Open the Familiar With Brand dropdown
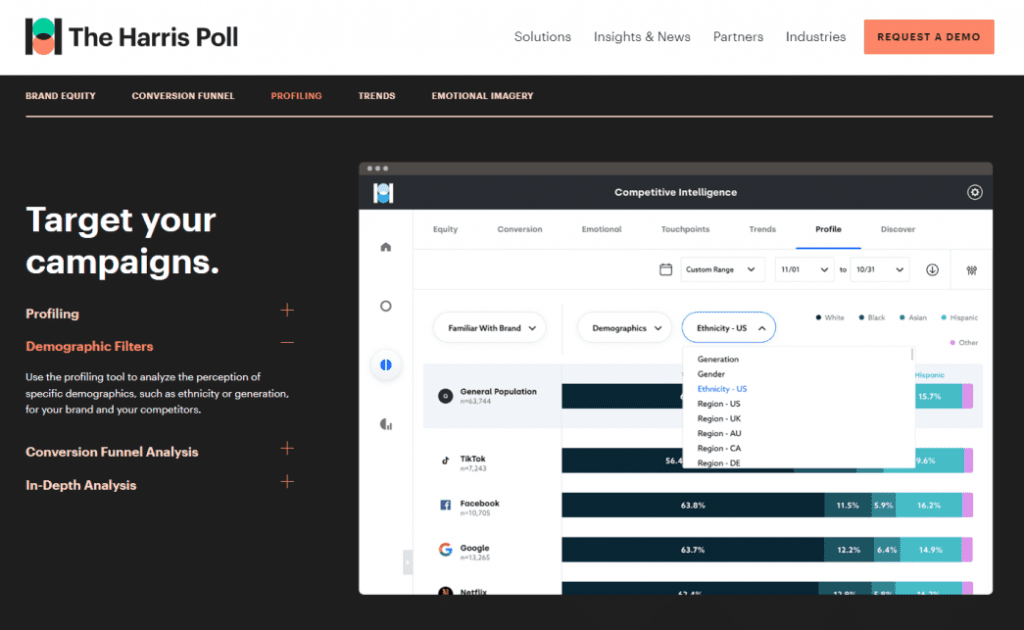The image size is (1024, 630). click(x=489, y=327)
